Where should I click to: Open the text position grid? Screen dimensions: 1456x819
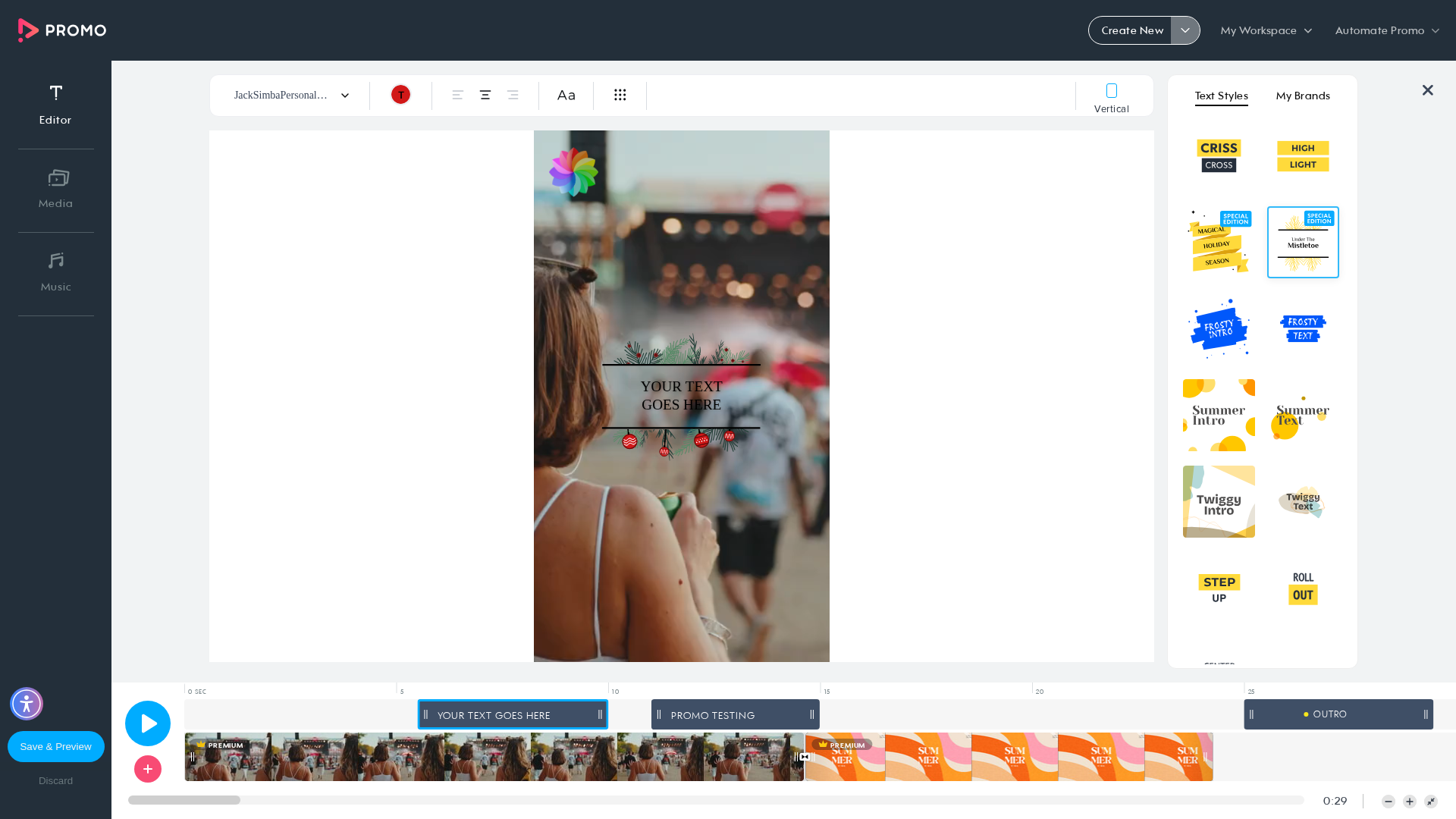[x=620, y=95]
